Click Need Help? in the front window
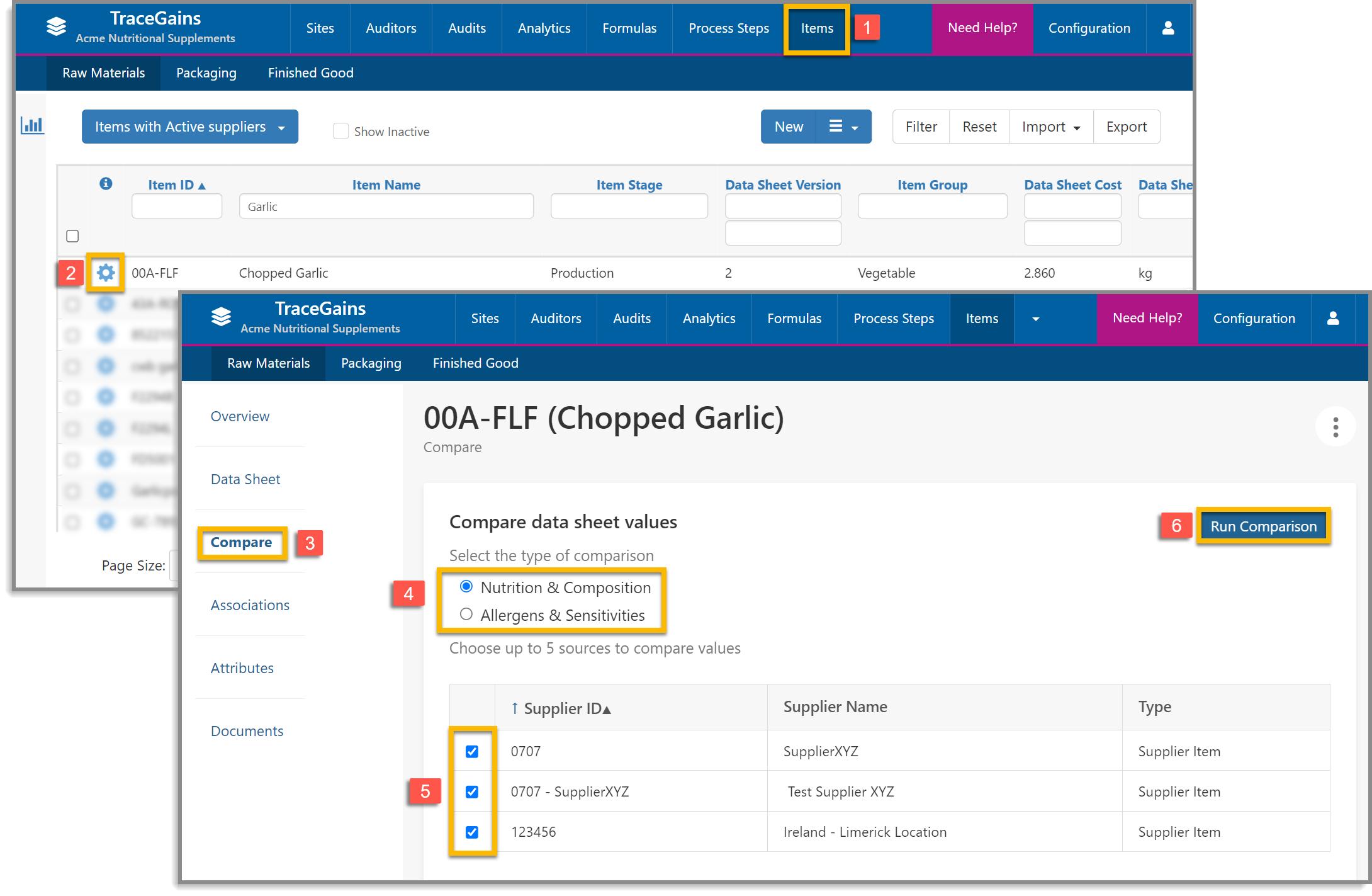Viewport: 1372px width, 896px height. coord(1147,319)
